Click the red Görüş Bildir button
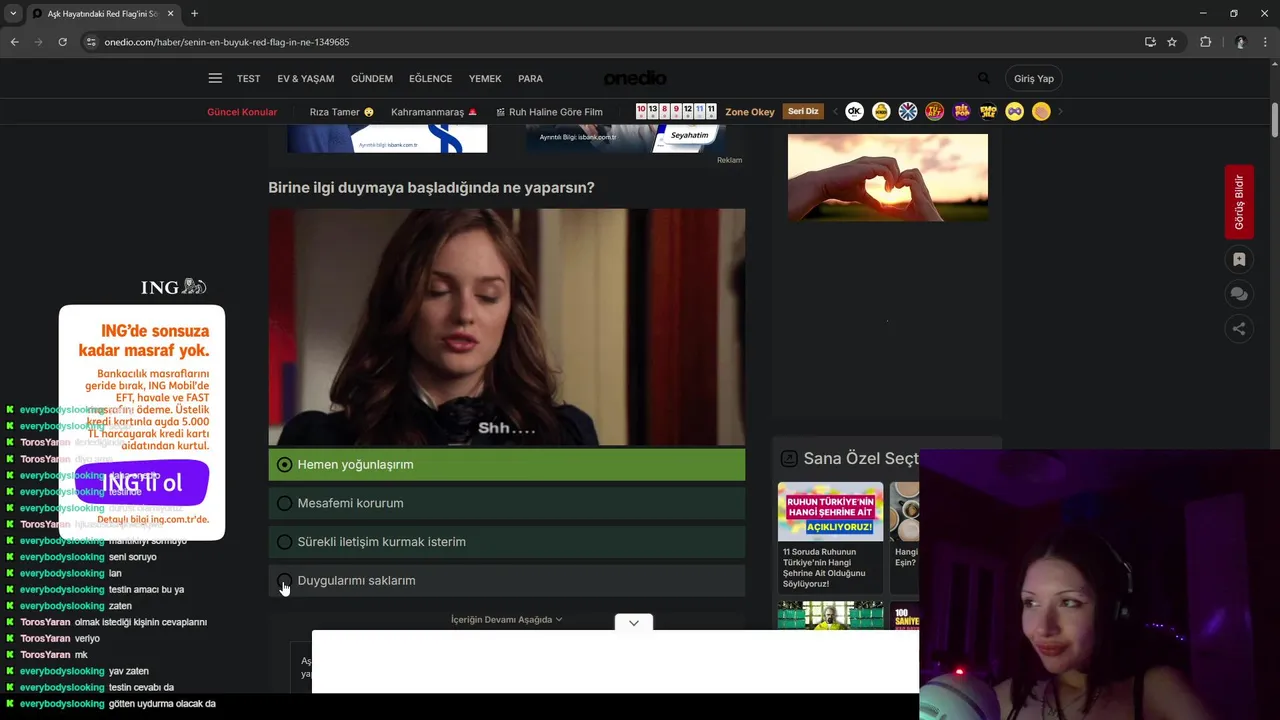The width and height of the screenshot is (1280, 720). coord(1239,202)
